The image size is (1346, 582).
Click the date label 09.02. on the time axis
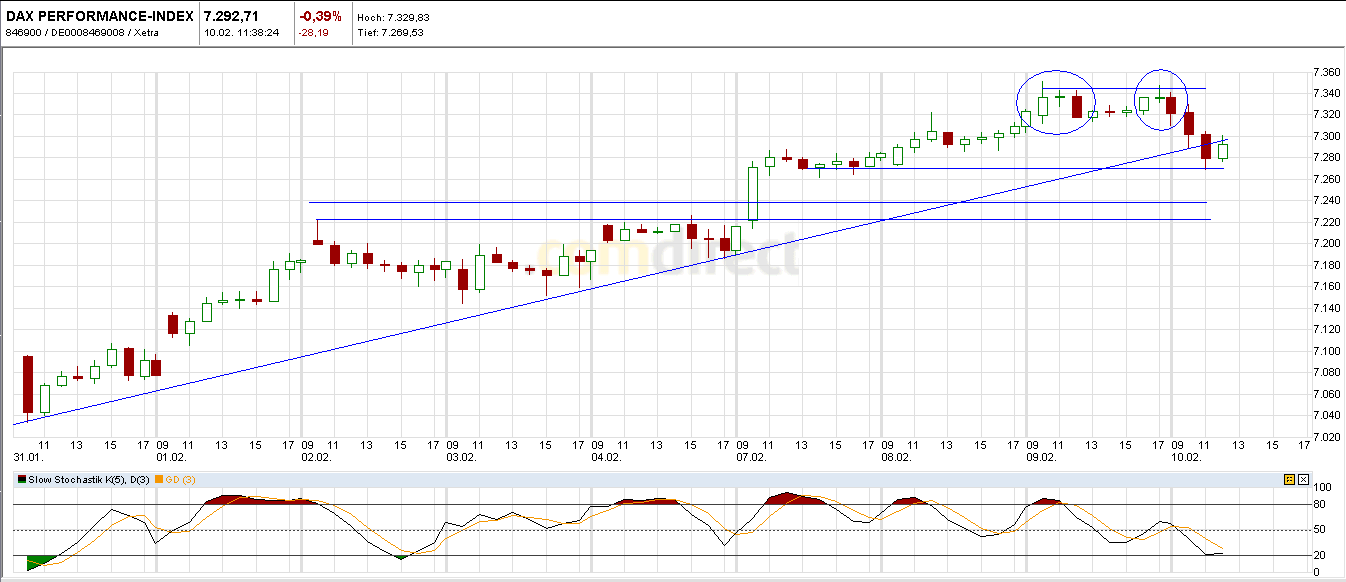[1041, 457]
